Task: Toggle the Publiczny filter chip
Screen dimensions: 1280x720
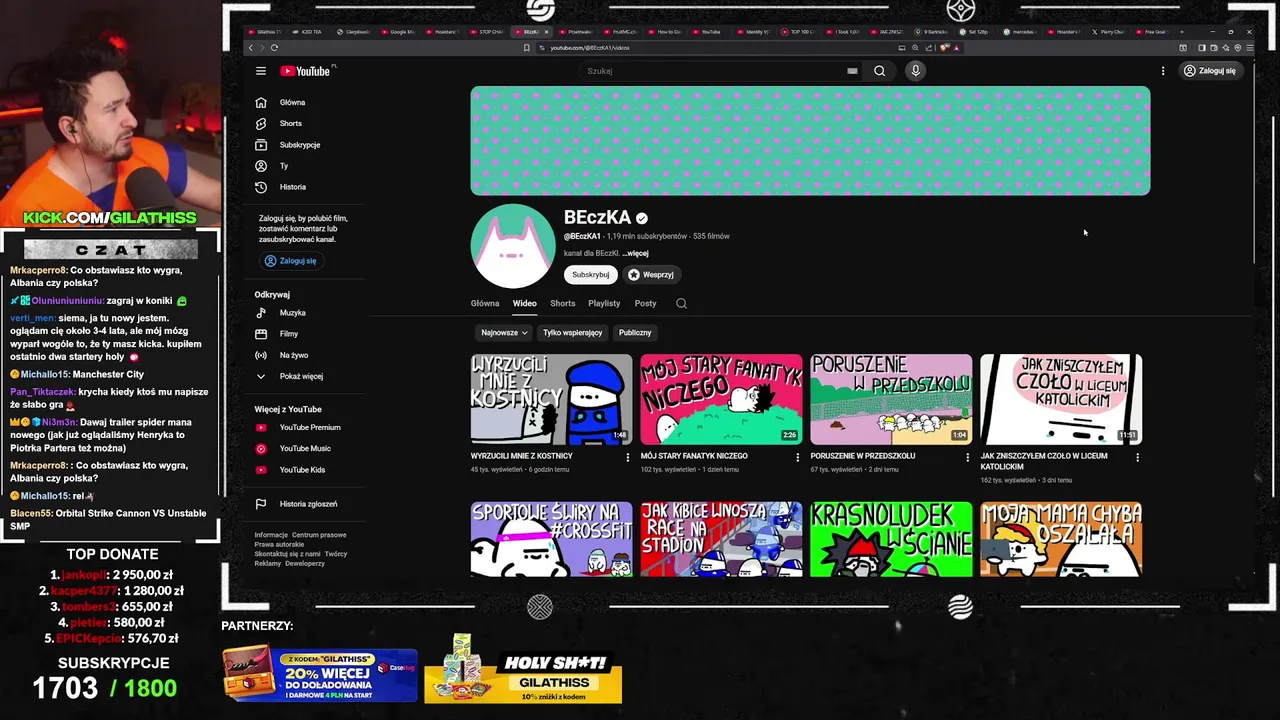Action: click(635, 332)
